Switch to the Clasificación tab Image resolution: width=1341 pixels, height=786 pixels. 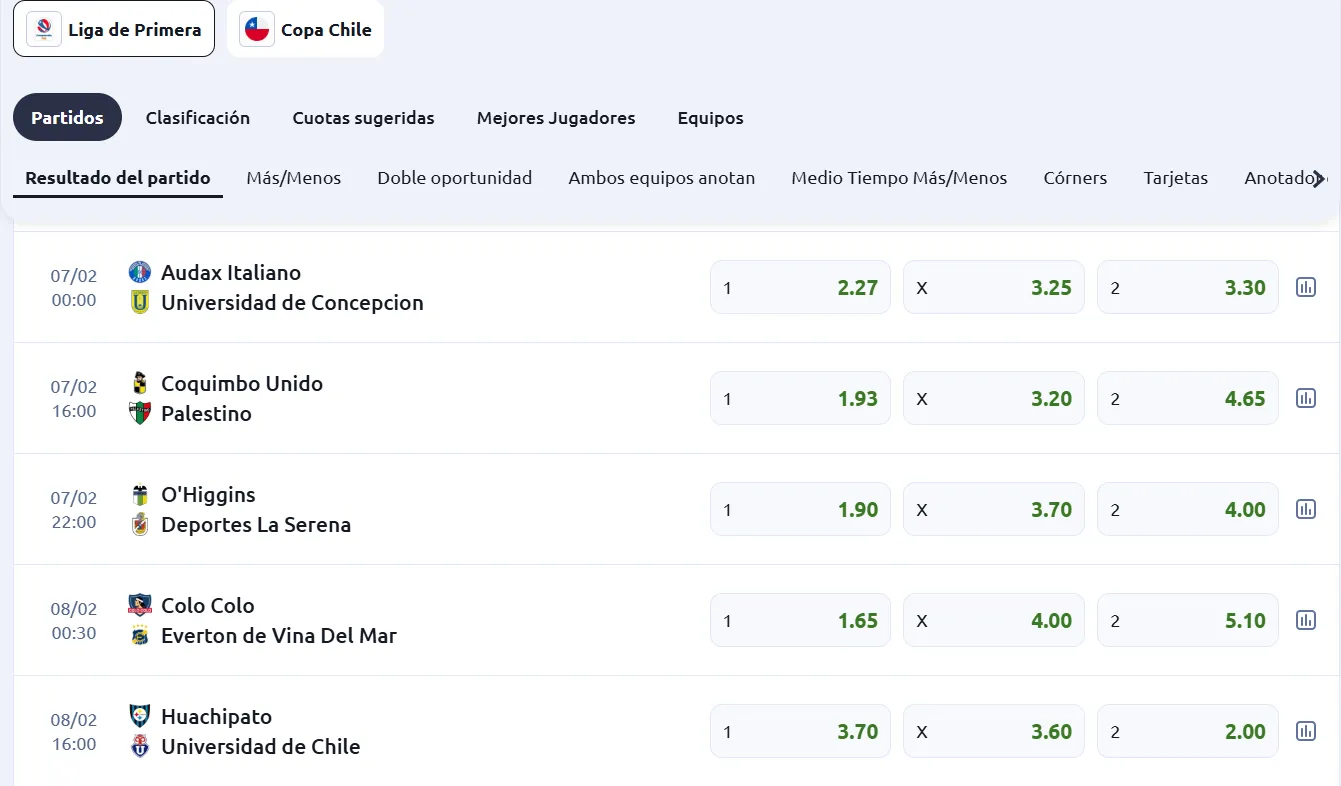[x=198, y=118]
